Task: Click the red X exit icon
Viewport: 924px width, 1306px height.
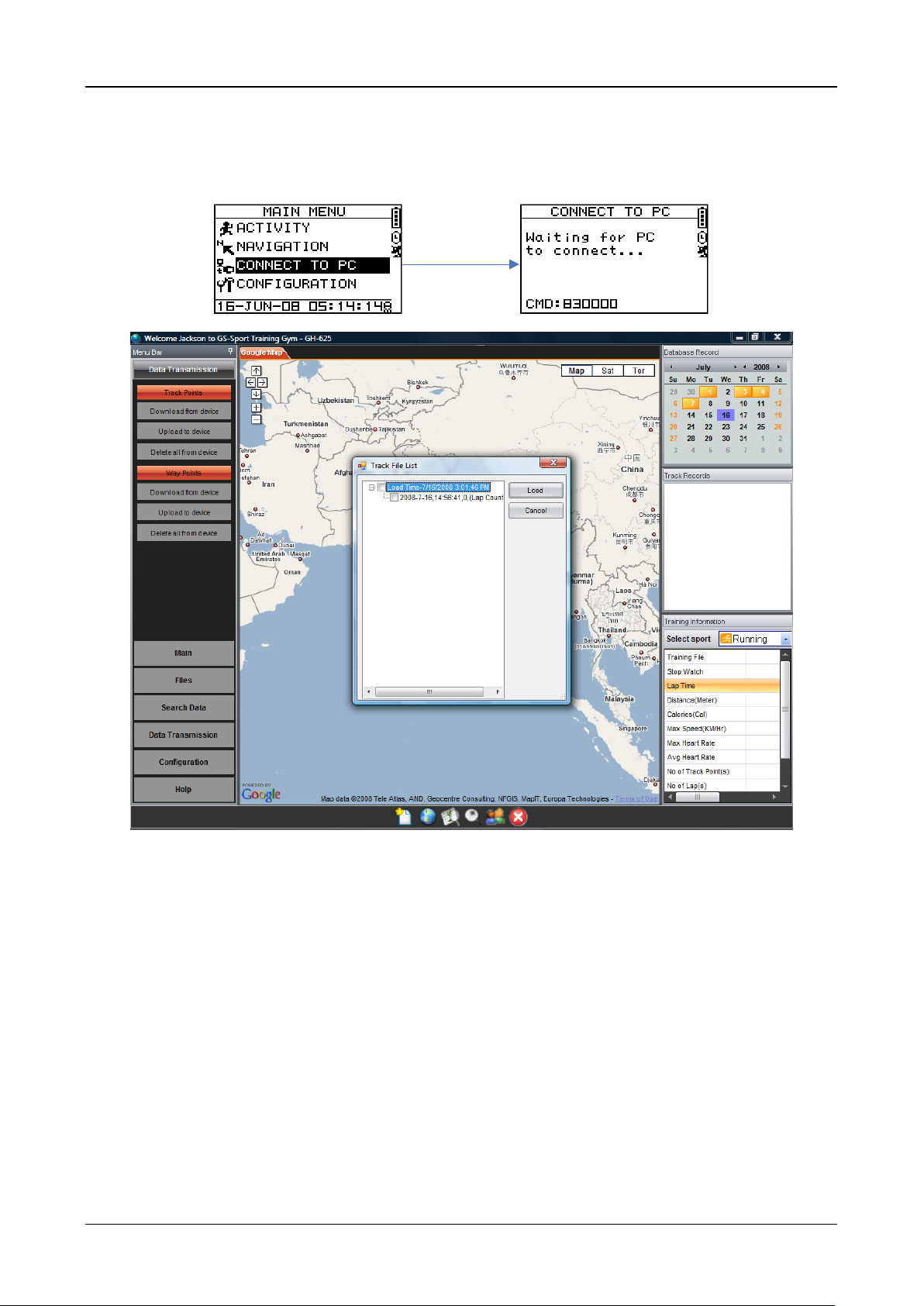Action: pos(519,816)
